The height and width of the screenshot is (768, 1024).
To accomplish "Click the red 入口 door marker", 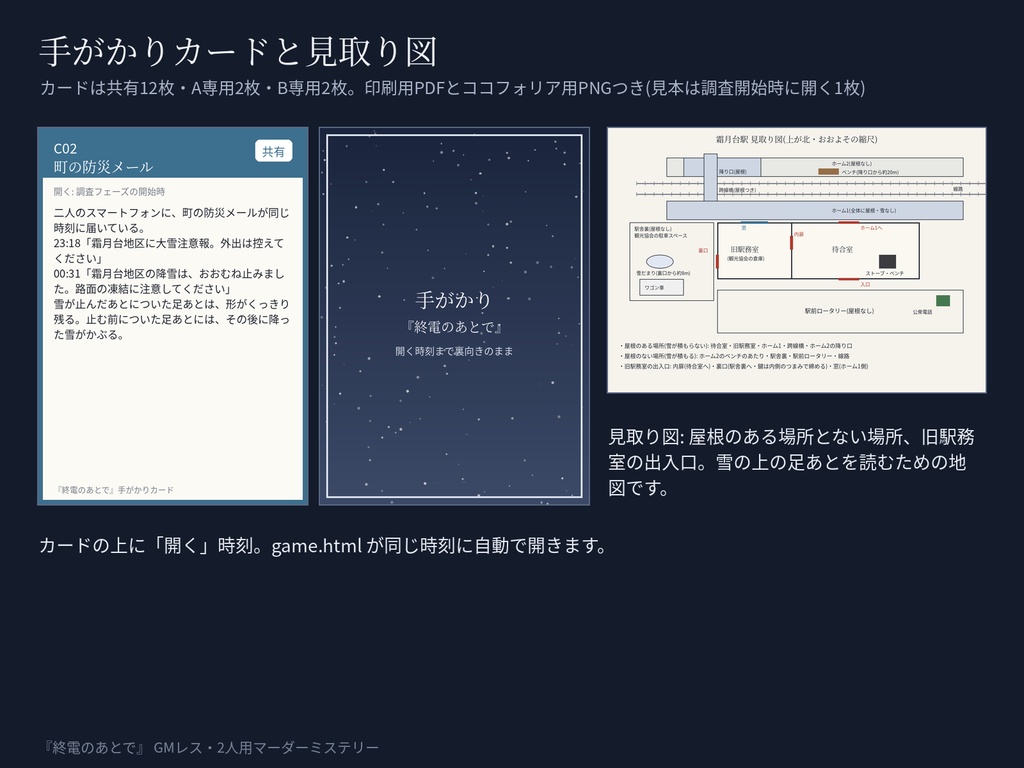I will tap(849, 279).
